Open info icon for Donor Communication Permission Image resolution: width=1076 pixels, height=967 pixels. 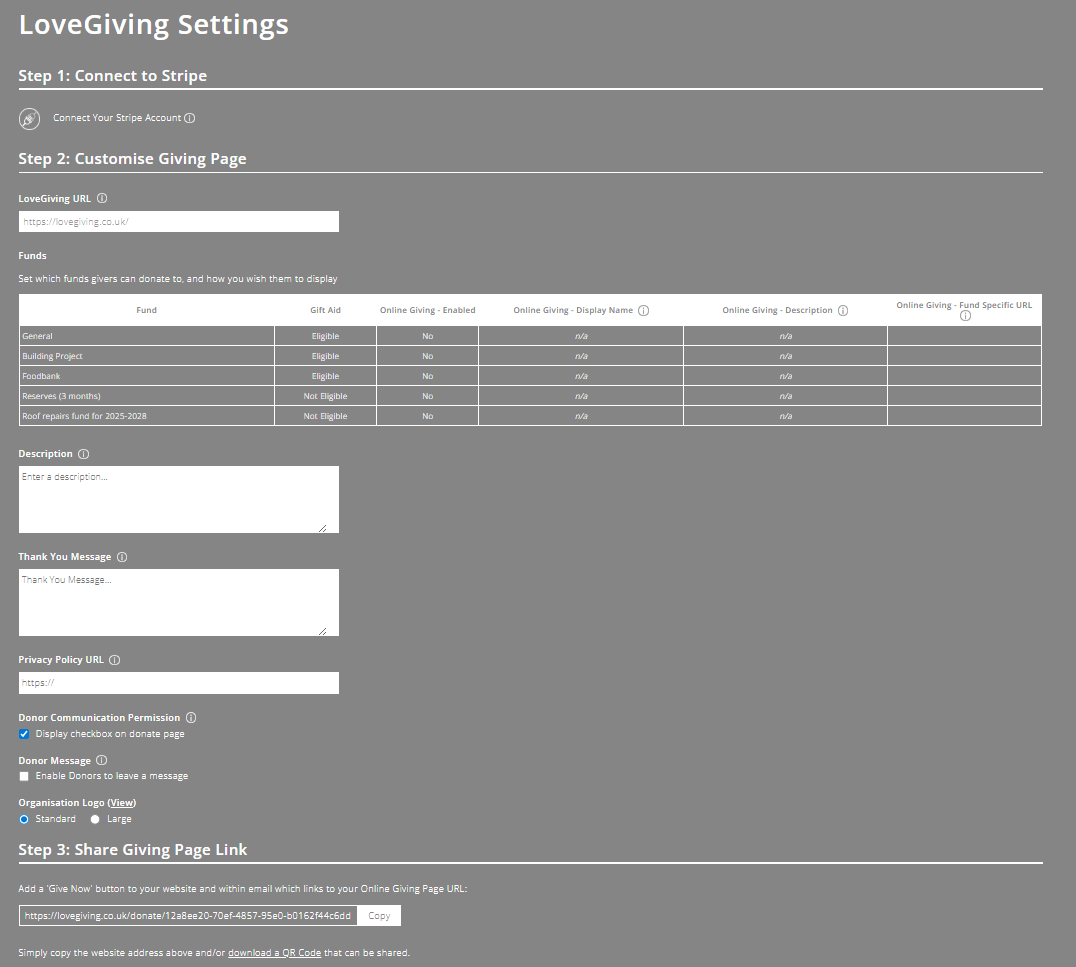[x=191, y=718]
